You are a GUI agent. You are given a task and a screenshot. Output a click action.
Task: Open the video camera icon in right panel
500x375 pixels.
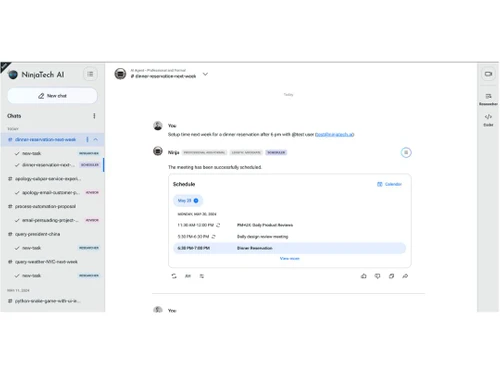pos(488,74)
